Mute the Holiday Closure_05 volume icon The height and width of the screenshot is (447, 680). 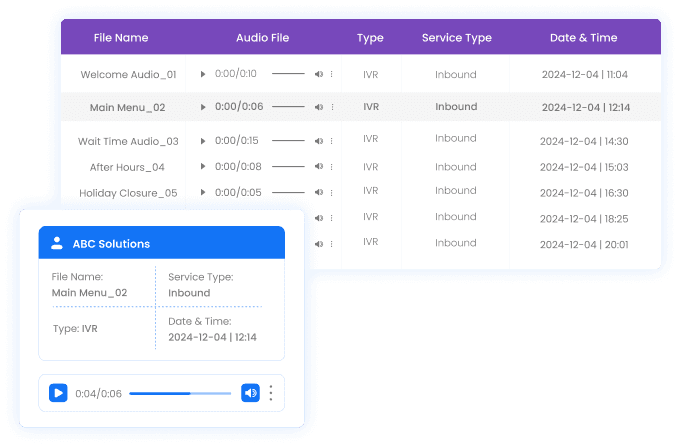[319, 192]
